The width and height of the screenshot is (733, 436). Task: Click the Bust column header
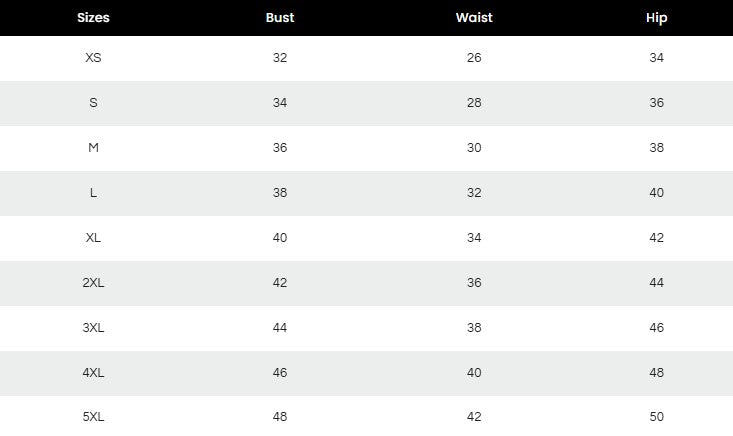point(280,18)
